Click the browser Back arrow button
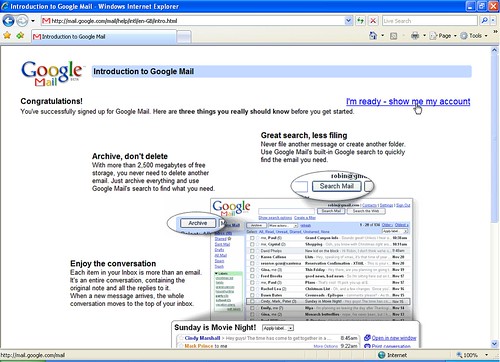The width and height of the screenshot is (500, 362). 8,21
